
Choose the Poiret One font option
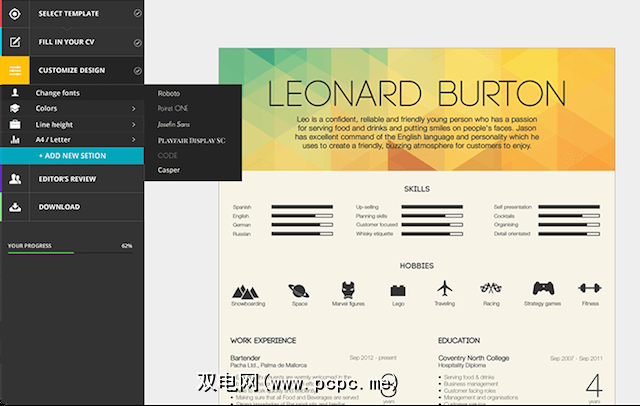click(x=173, y=108)
